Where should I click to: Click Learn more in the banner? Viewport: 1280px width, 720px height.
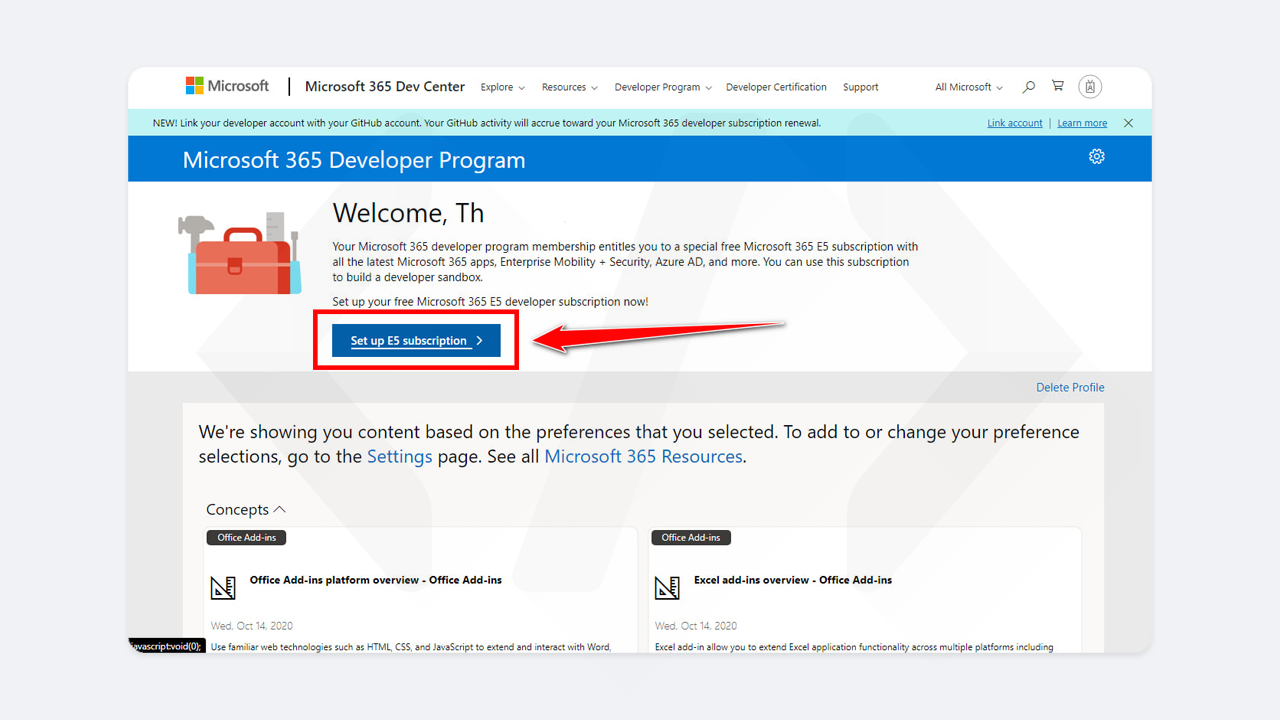pyautogui.click(x=1082, y=123)
